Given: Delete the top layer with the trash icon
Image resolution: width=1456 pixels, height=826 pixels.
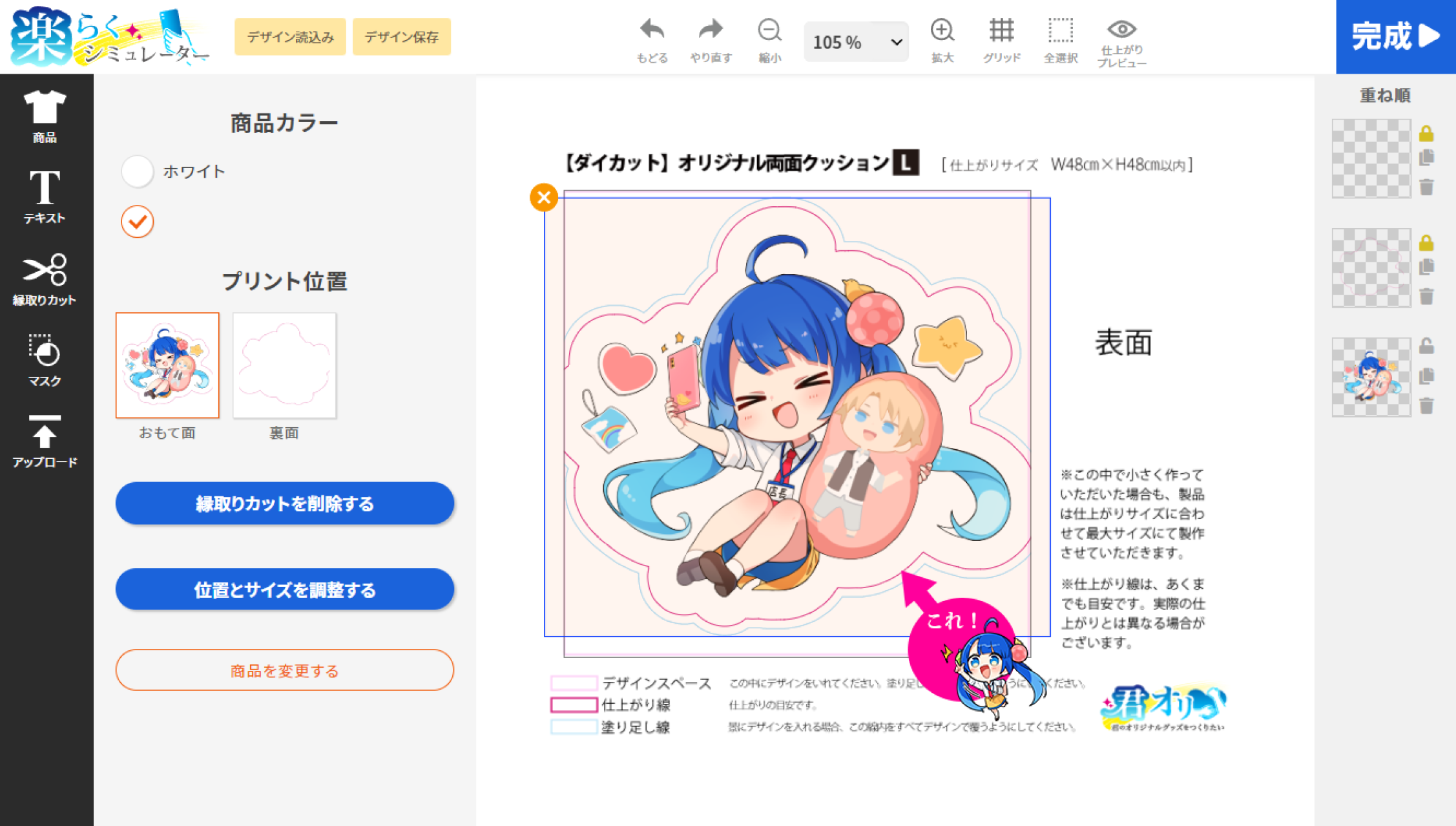Looking at the screenshot, I should 1426,187.
